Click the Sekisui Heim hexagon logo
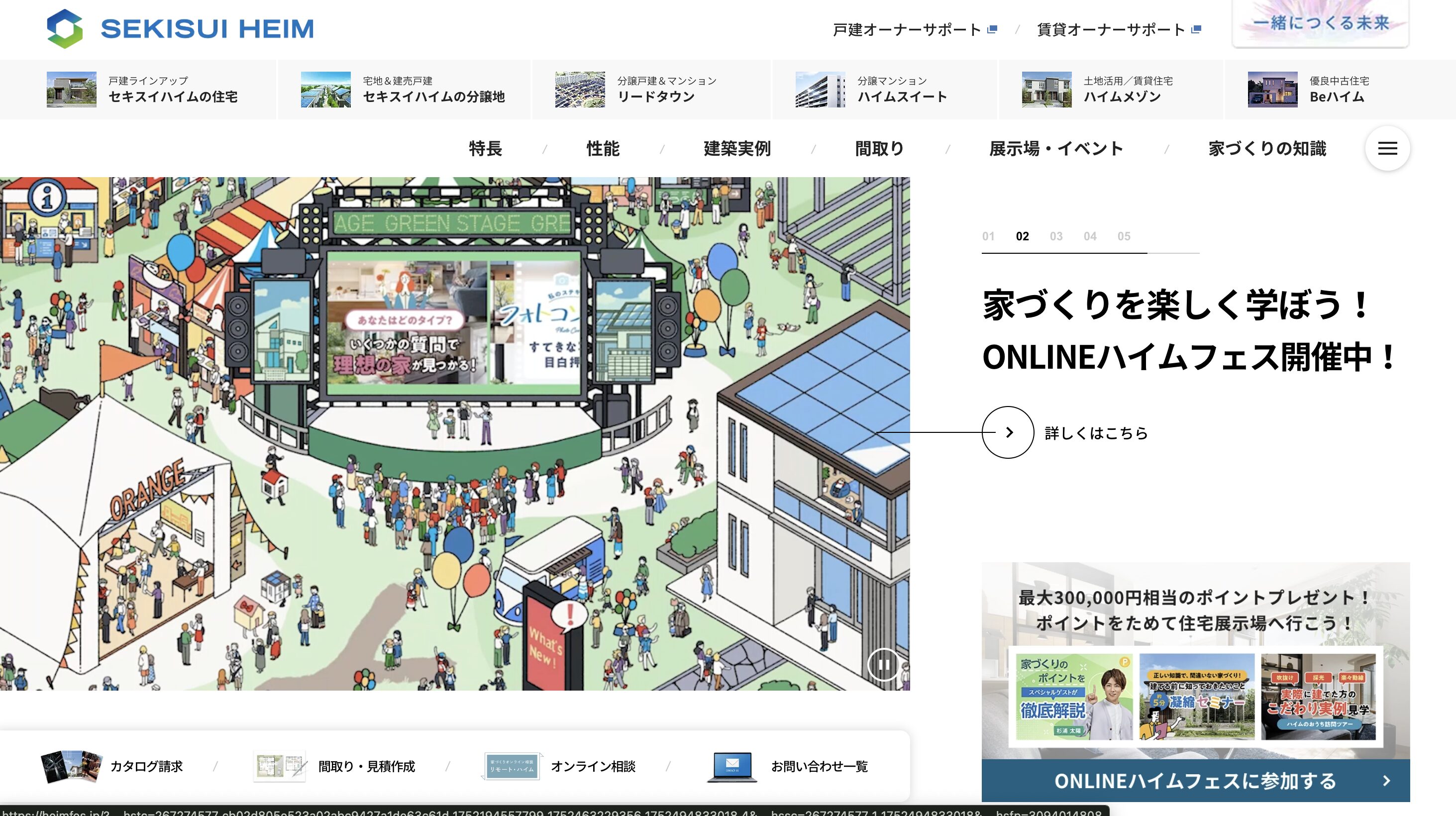1456x816 pixels. click(x=64, y=28)
